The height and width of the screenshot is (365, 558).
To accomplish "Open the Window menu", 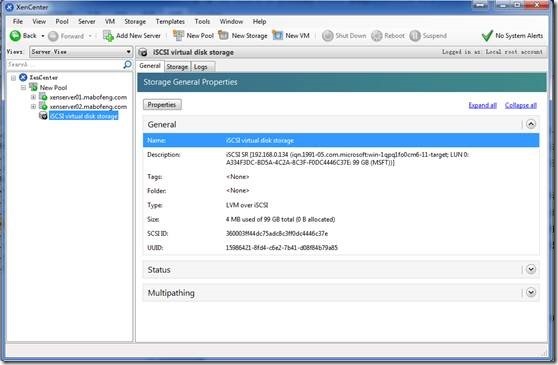I will (x=231, y=21).
